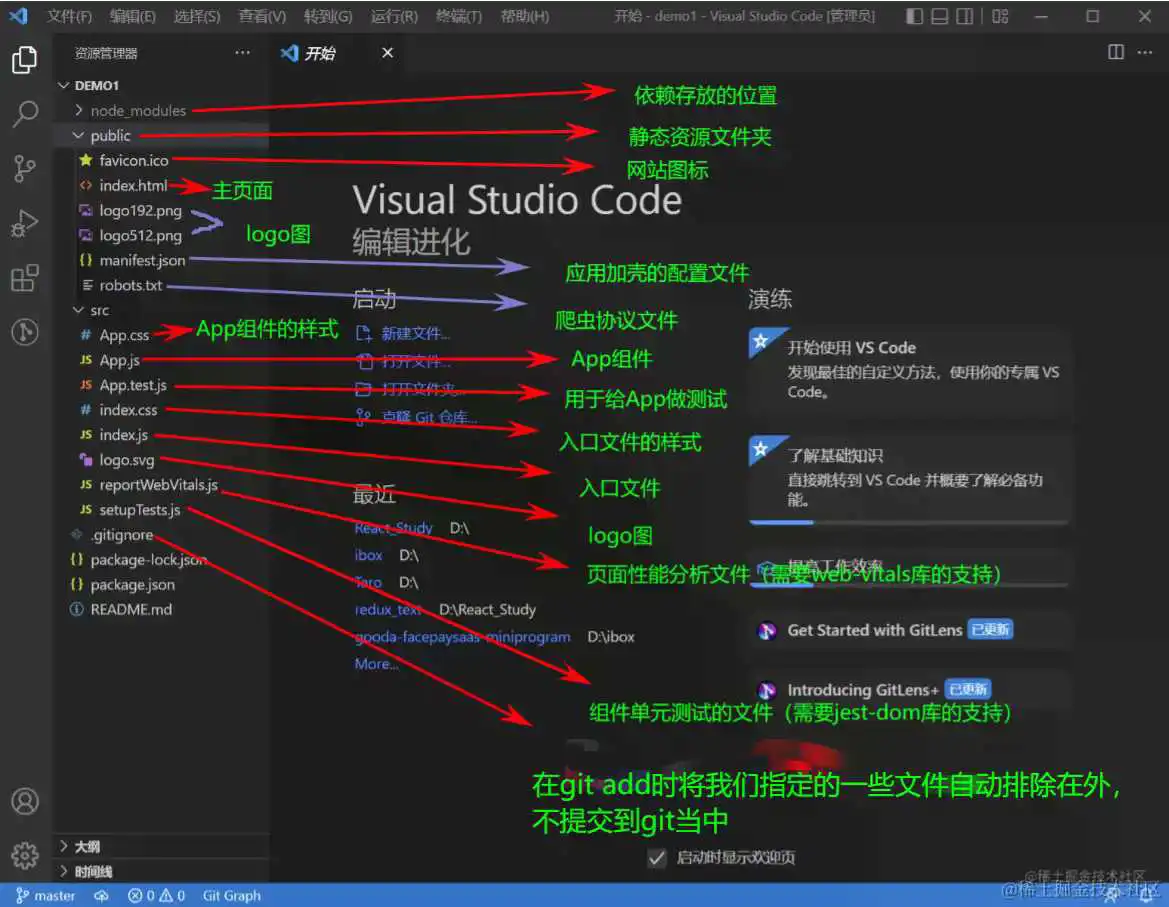Image resolution: width=1169 pixels, height=907 pixels.
Task: Open the 查看(V) menu
Action: click(262, 16)
